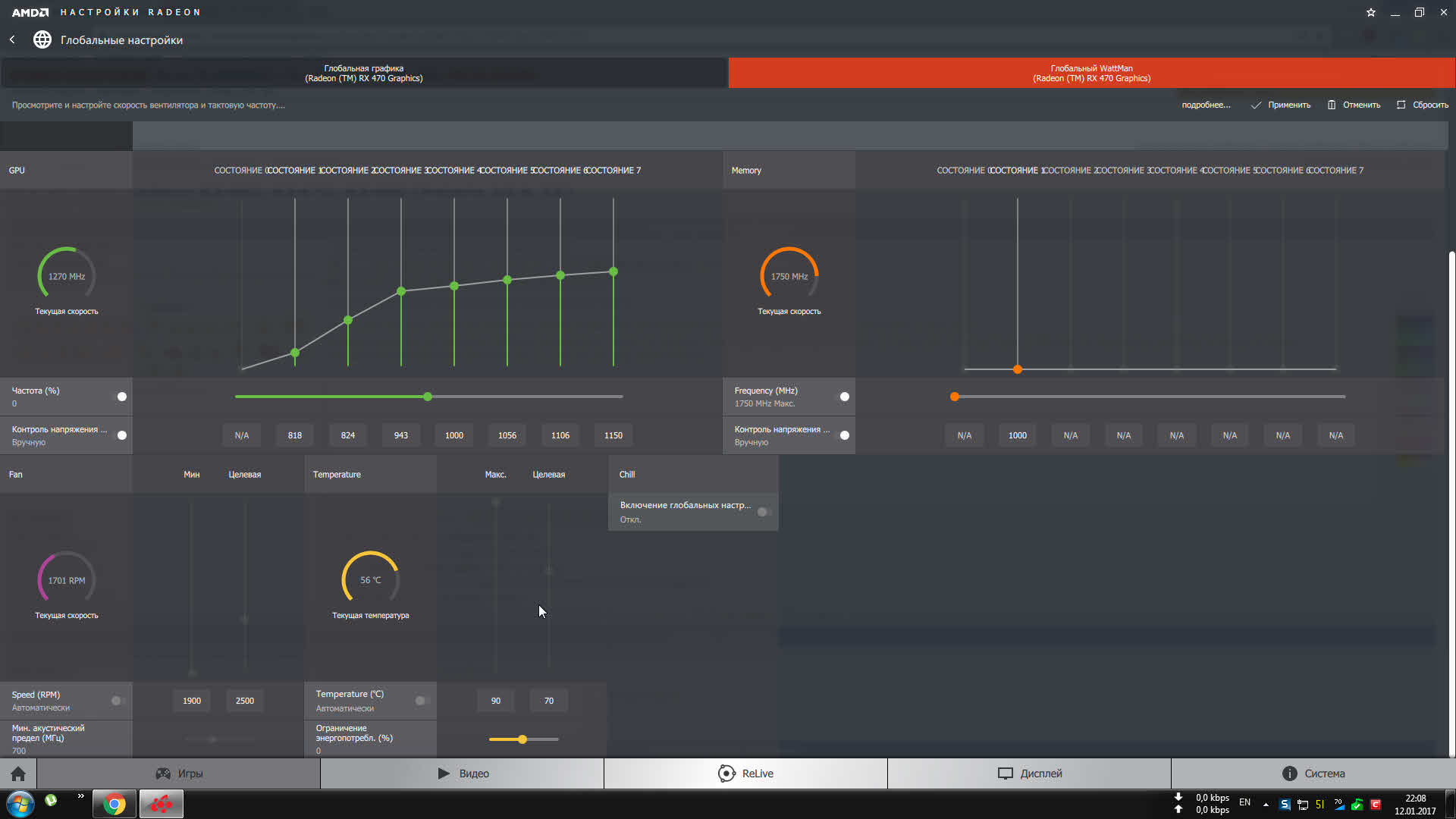Click the Windows Start button
This screenshot has width=1456, height=819.
click(20, 804)
